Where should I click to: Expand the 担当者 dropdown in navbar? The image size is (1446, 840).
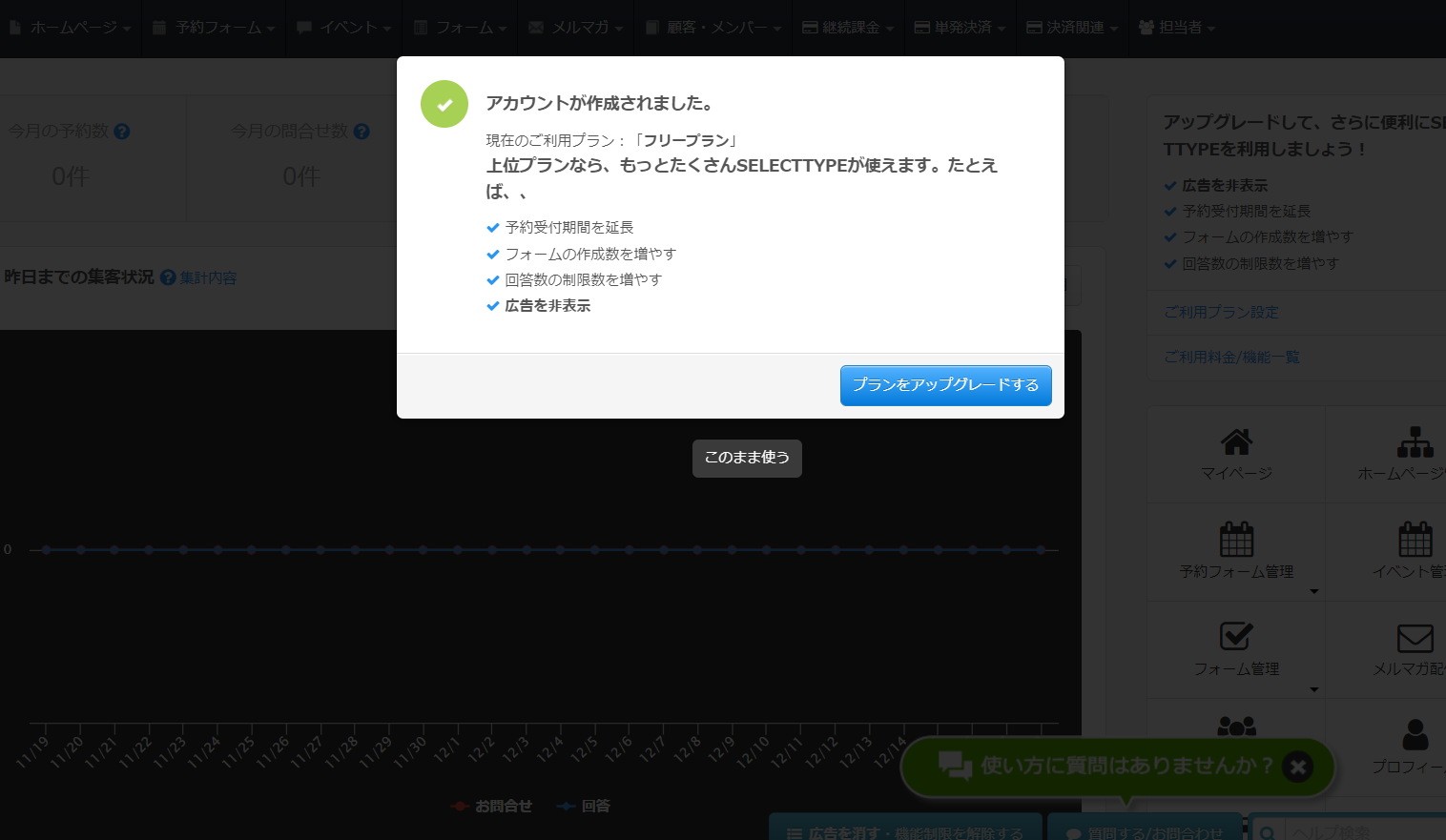tap(1177, 28)
